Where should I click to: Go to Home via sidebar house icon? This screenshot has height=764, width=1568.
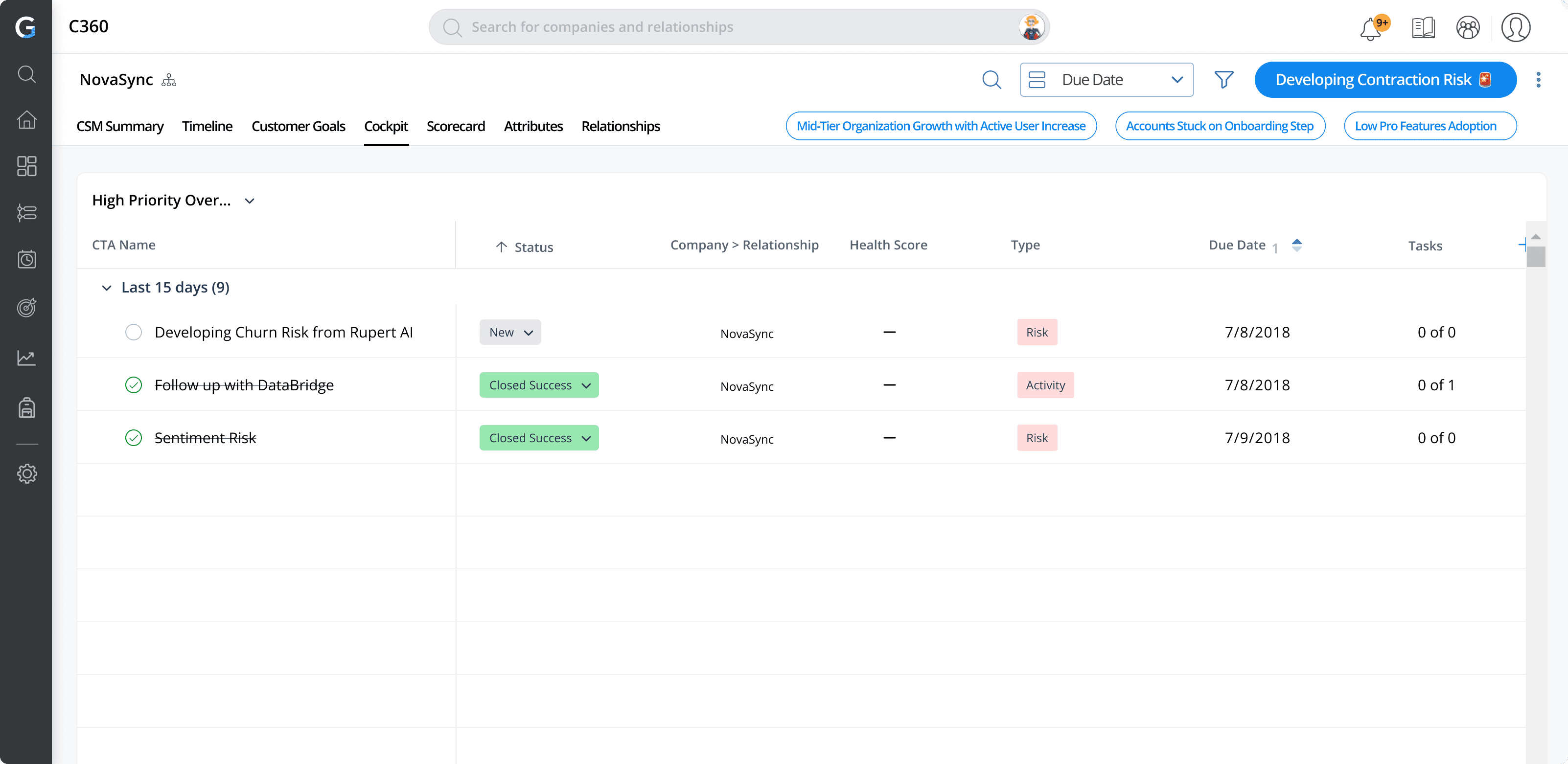(27, 119)
